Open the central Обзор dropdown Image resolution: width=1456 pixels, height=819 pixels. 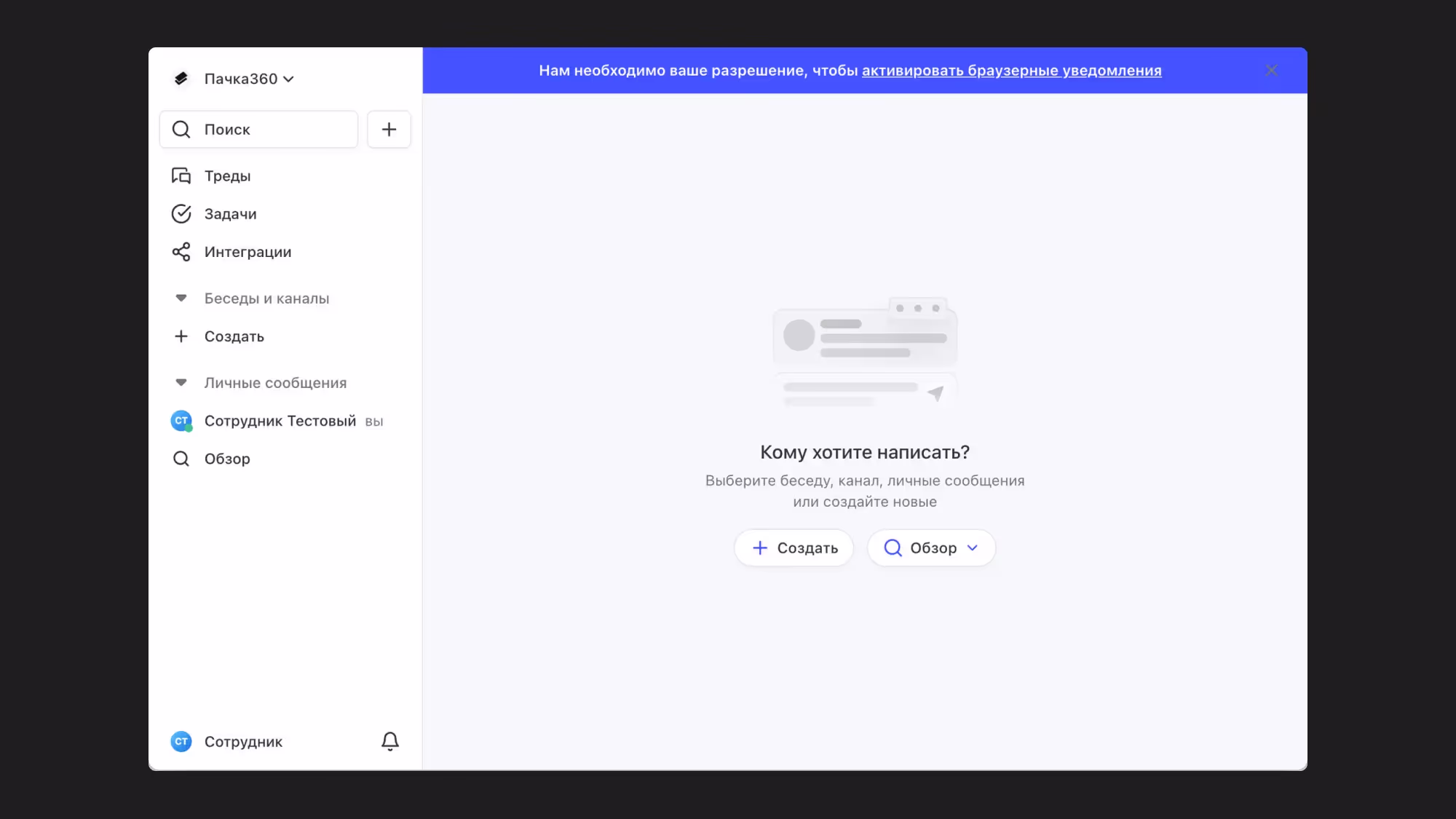pyautogui.click(x=931, y=548)
